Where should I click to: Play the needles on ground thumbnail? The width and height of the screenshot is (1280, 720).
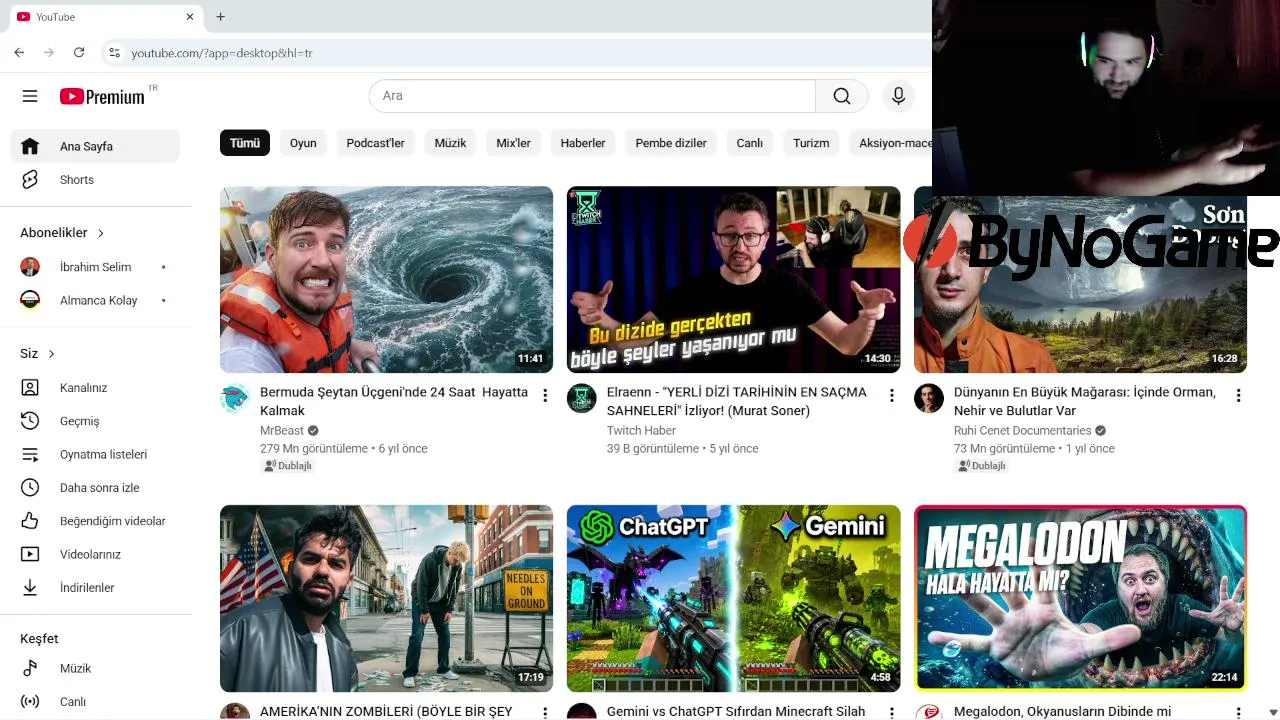click(386, 598)
